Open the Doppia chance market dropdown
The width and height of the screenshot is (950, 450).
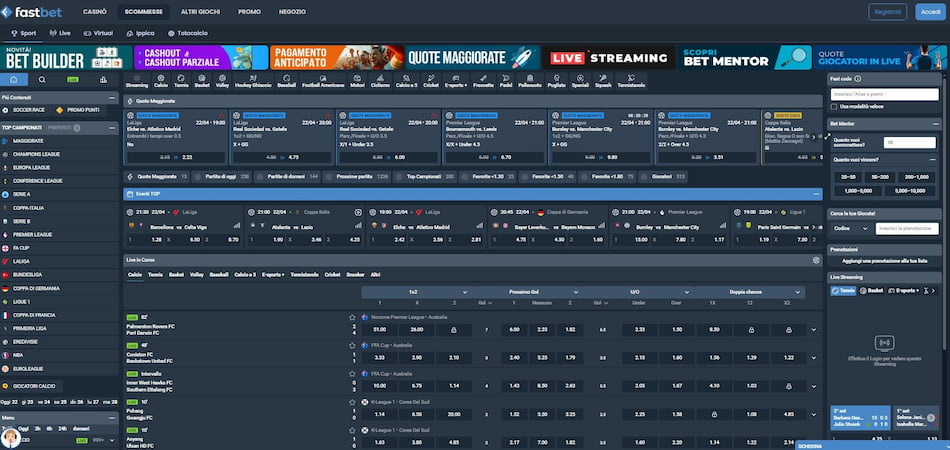750,292
